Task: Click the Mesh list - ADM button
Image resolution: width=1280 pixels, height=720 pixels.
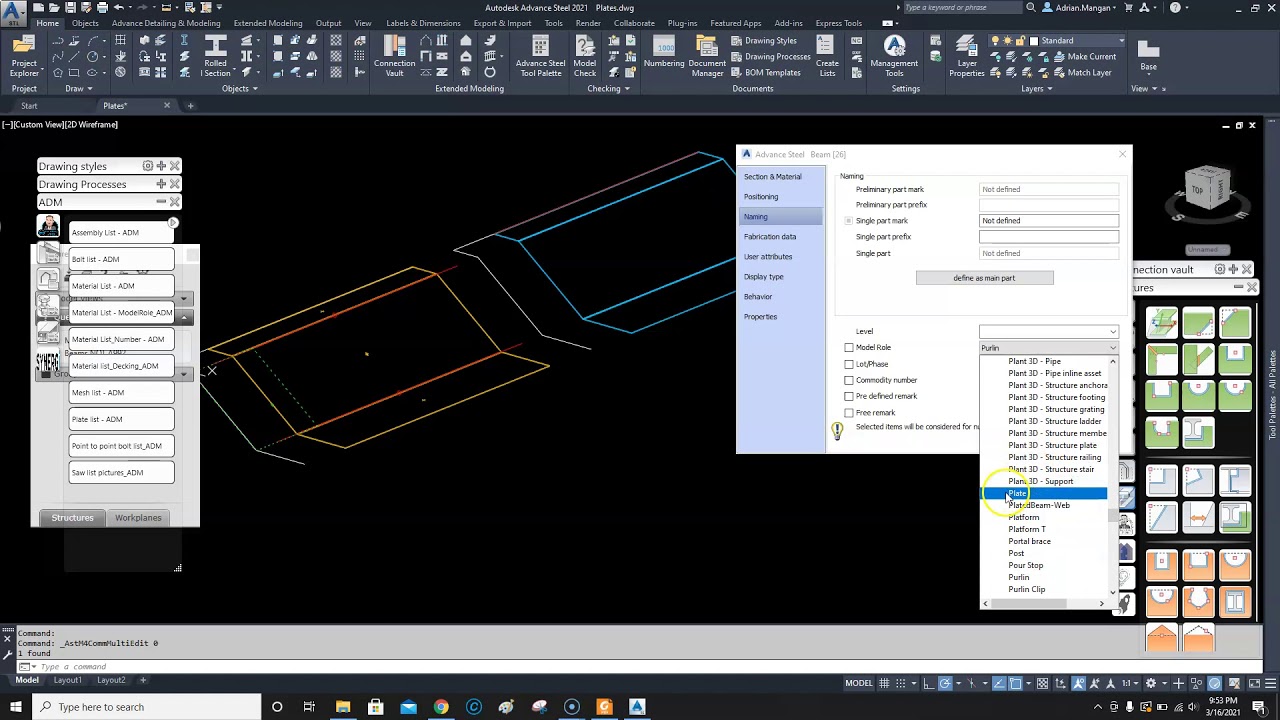Action: coord(121,393)
